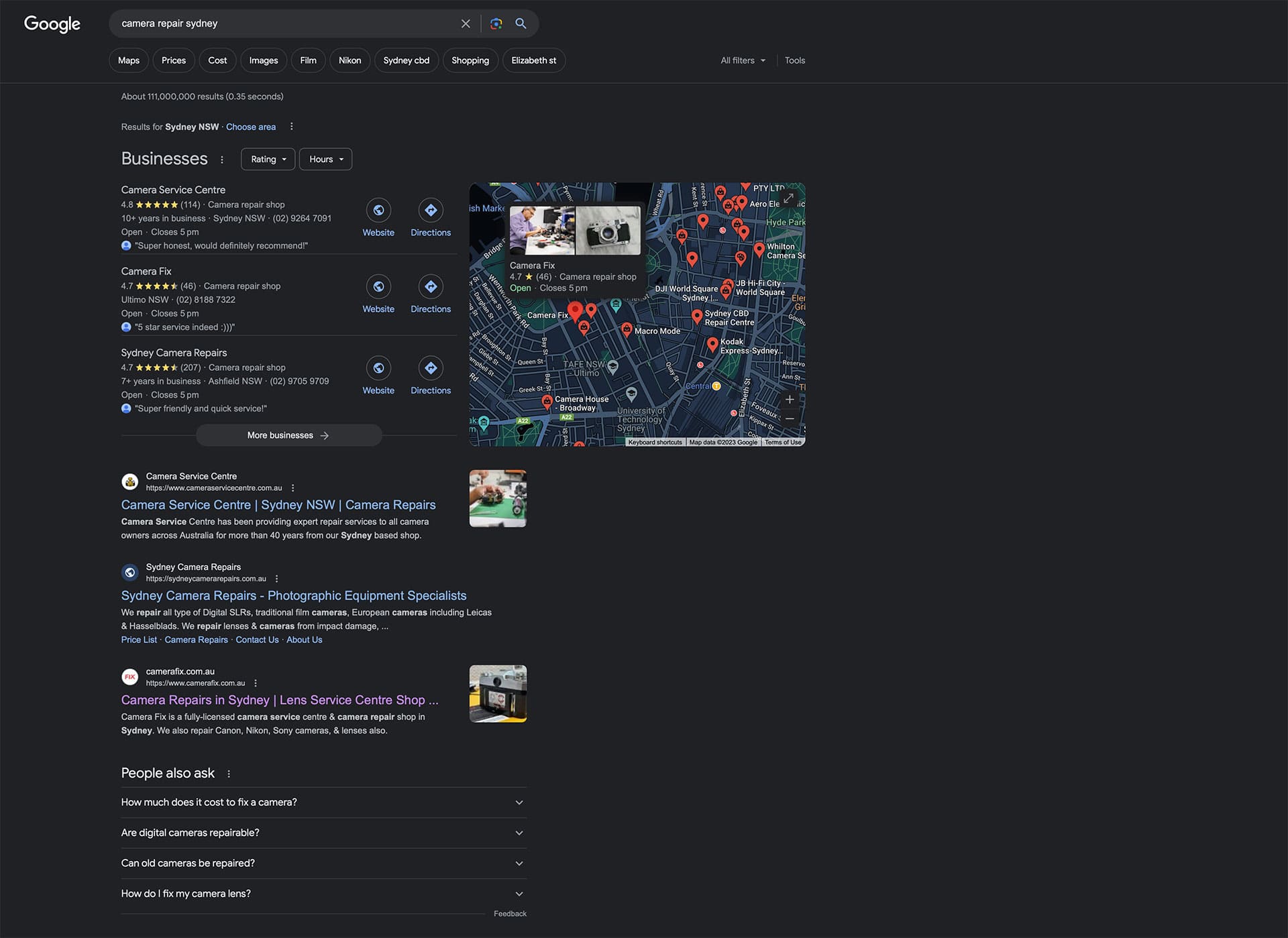Open the Price List sitelink

pos(139,640)
